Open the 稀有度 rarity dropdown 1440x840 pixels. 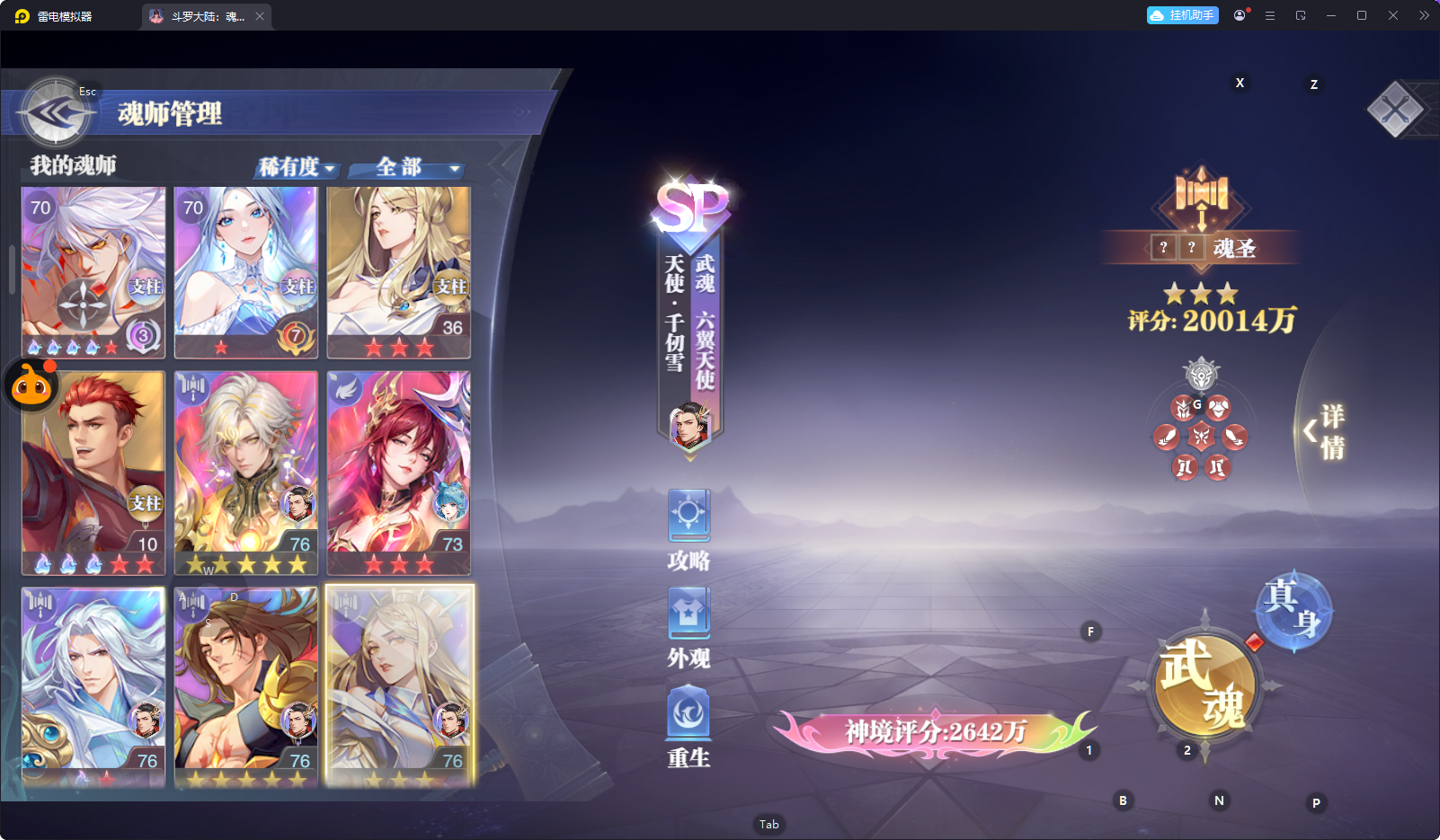pyautogui.click(x=297, y=167)
